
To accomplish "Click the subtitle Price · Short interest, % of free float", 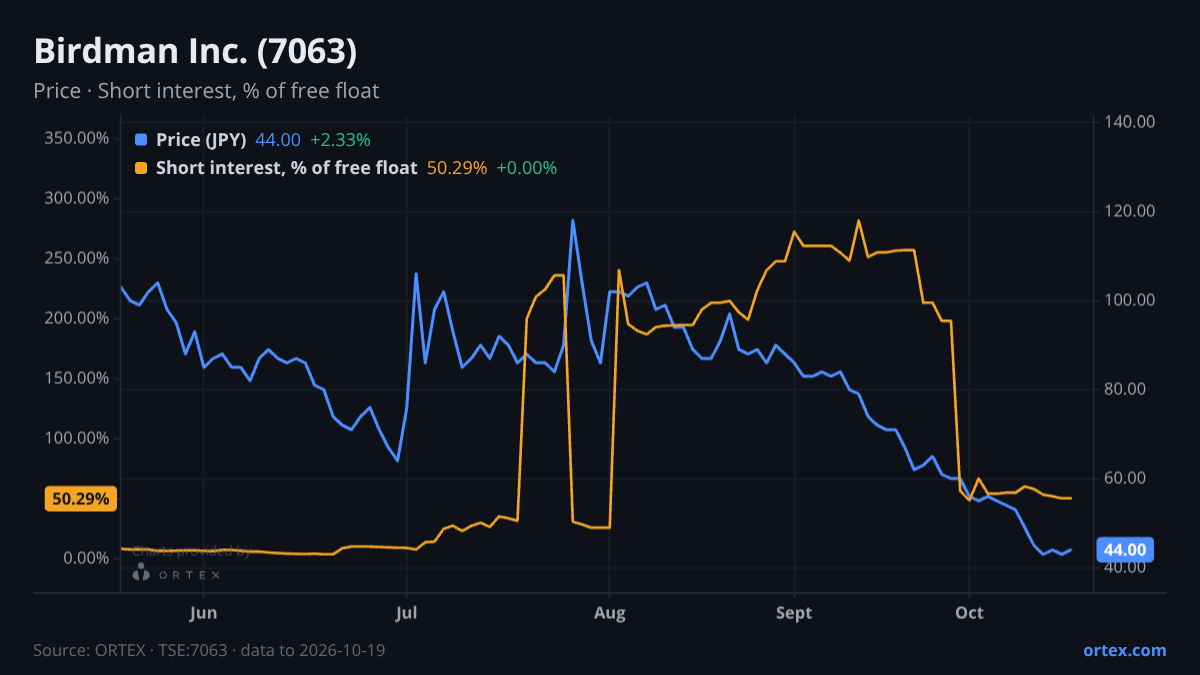I will coord(206,91).
